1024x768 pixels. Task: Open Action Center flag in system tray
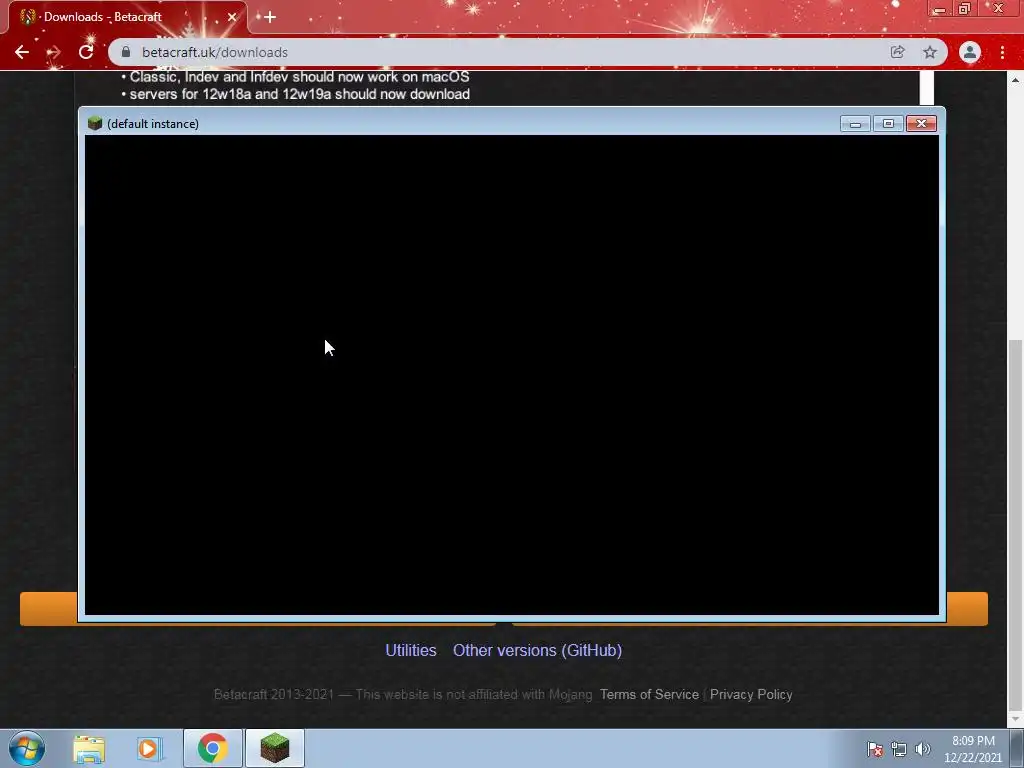point(874,749)
